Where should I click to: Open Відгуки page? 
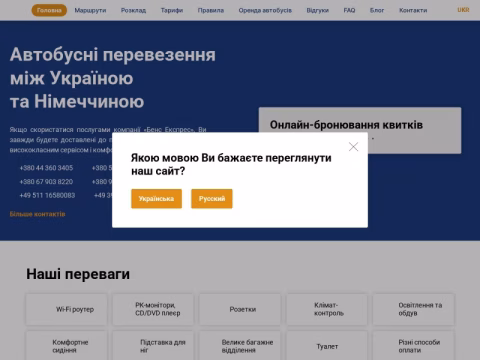tap(318, 10)
